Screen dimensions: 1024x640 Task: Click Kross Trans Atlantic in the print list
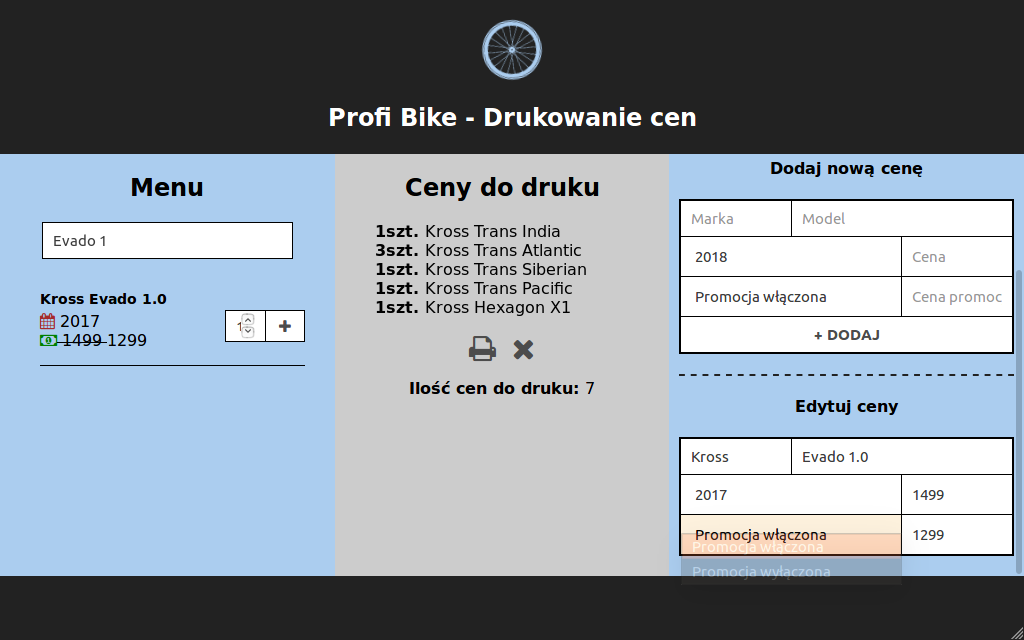tap(503, 250)
